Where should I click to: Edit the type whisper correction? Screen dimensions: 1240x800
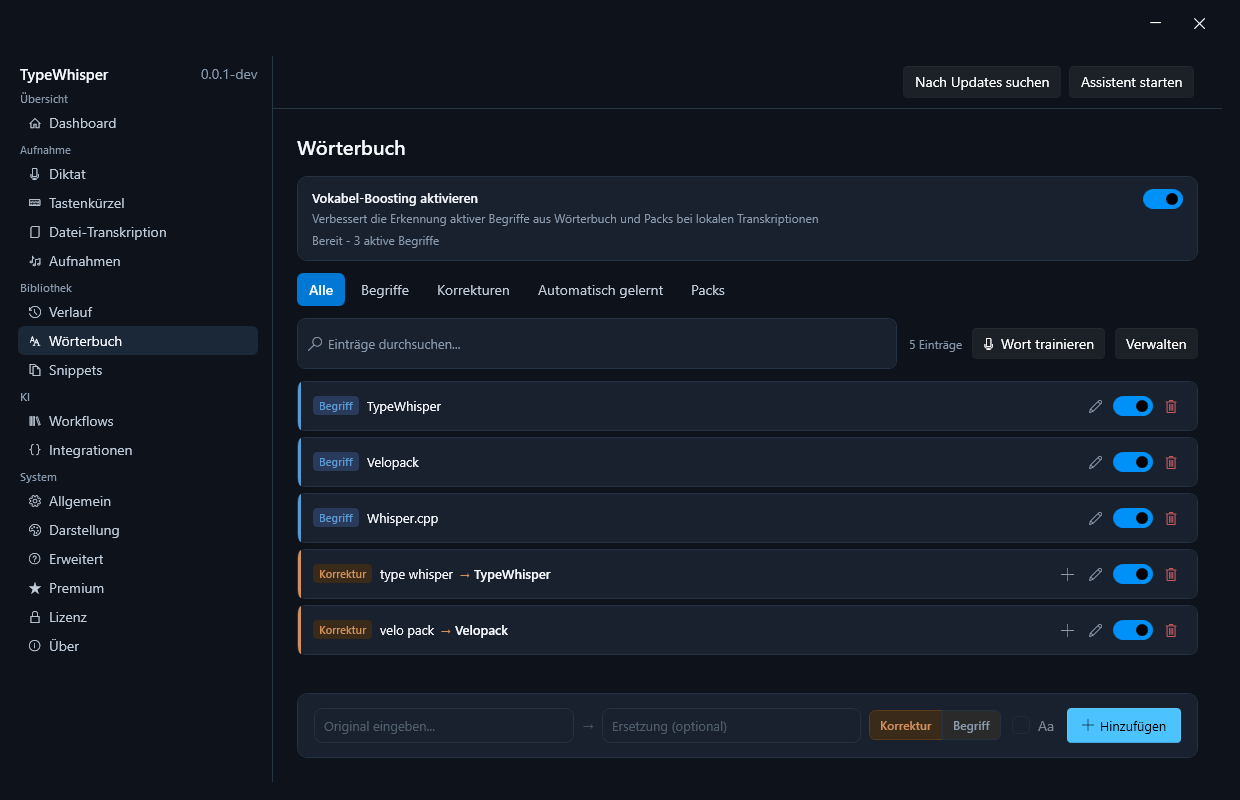click(1095, 574)
